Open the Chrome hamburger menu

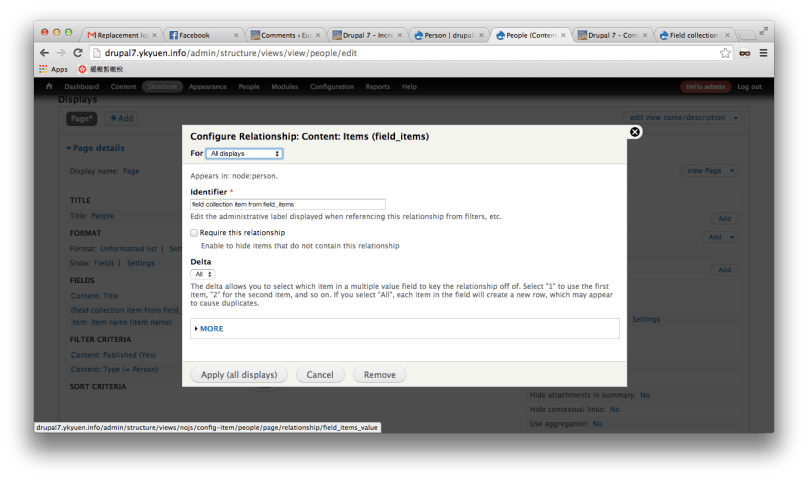click(x=763, y=53)
